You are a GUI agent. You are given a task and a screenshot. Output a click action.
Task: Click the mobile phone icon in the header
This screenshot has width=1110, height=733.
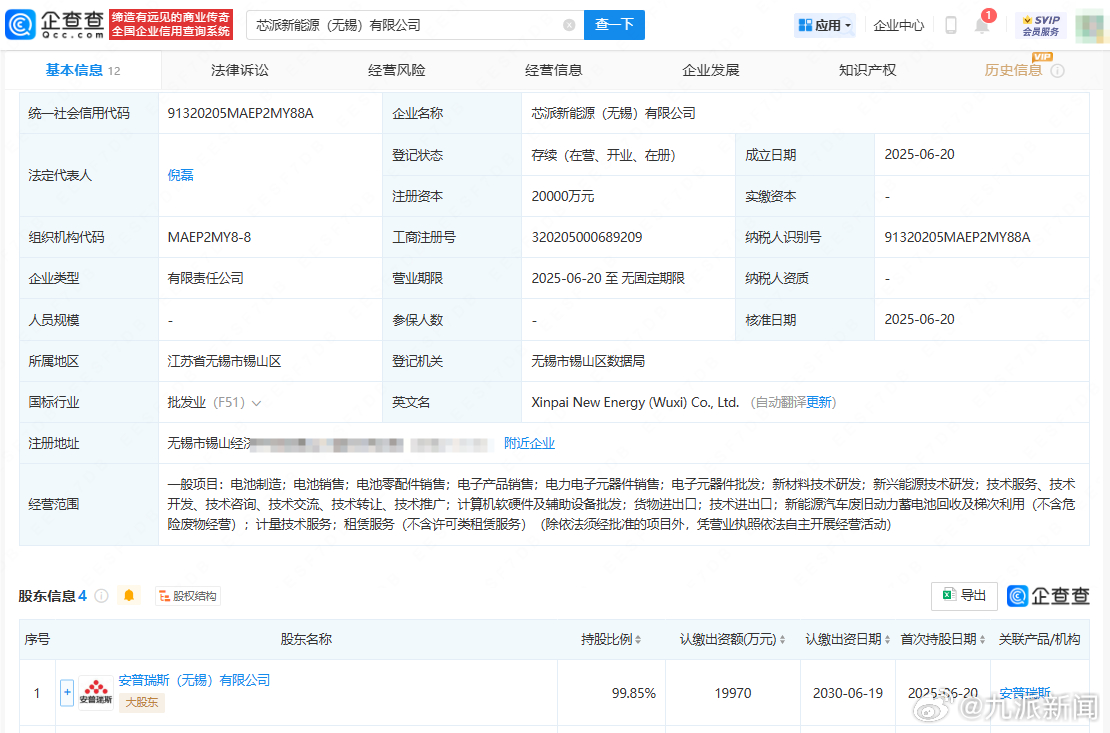click(951, 25)
